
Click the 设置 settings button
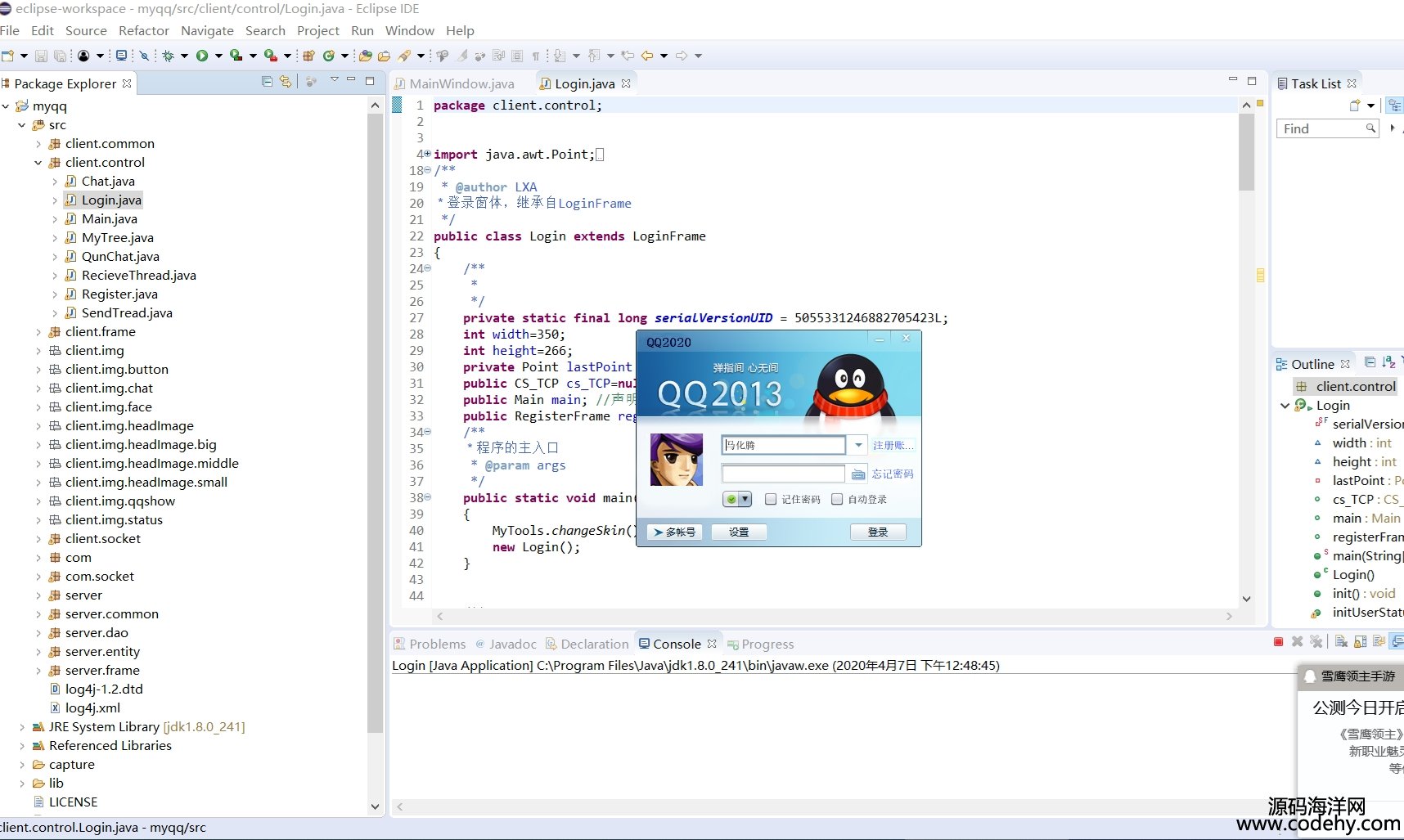[x=739, y=532]
